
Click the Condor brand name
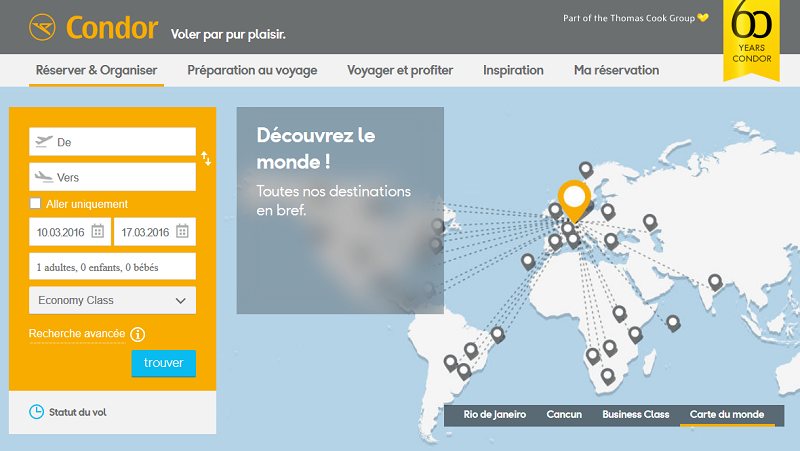pyautogui.click(x=112, y=28)
